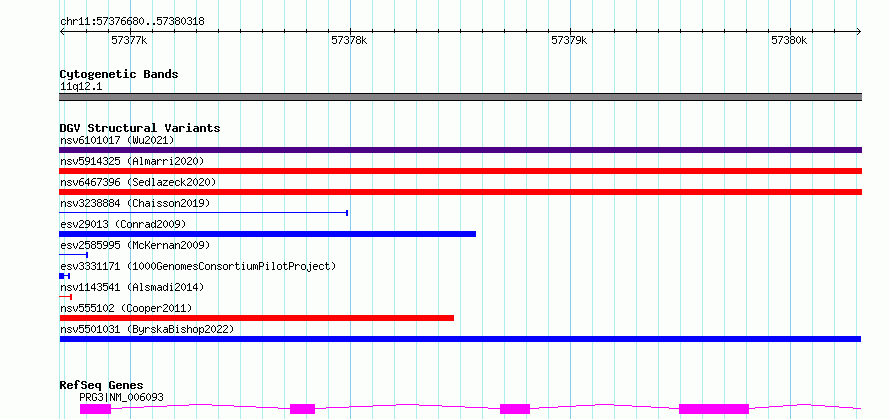Screen dimensions: 890x419
Task: Click the 57380k ruler label
Action: click(x=789, y=40)
